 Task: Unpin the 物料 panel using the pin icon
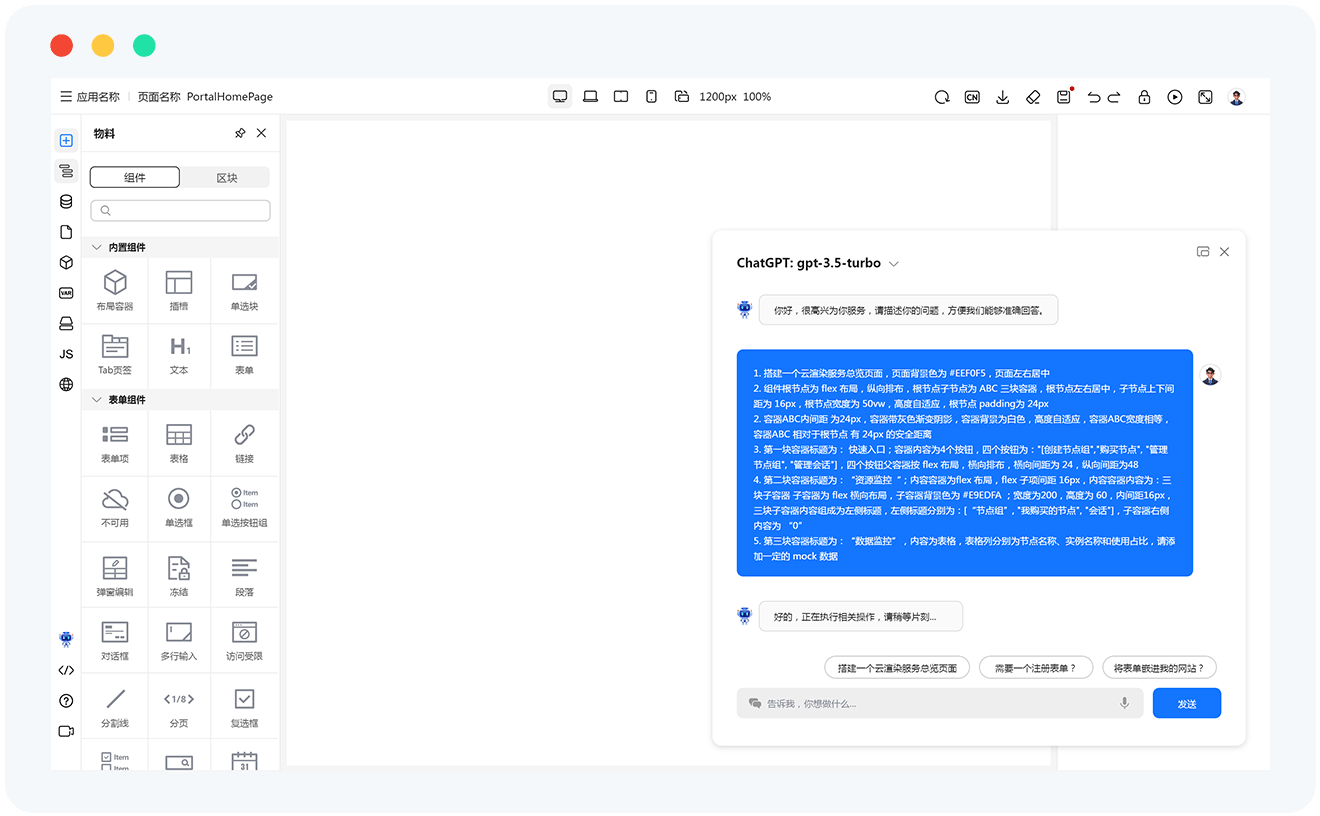pos(241,132)
